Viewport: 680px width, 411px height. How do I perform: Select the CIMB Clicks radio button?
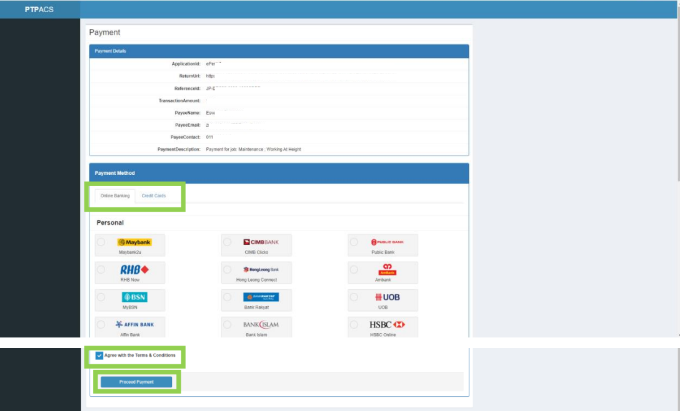(x=227, y=242)
